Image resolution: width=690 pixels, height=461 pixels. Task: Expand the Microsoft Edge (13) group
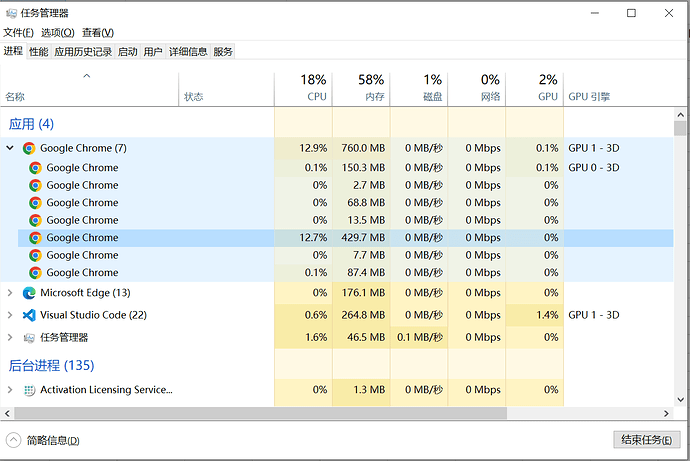10,293
